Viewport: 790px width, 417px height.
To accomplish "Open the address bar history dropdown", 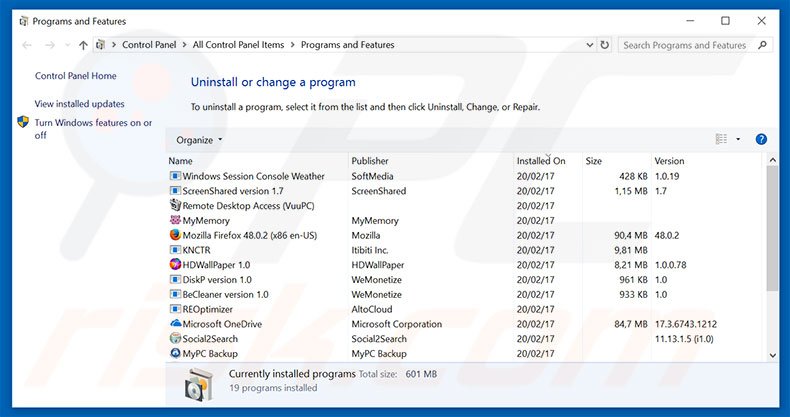I will [x=589, y=45].
